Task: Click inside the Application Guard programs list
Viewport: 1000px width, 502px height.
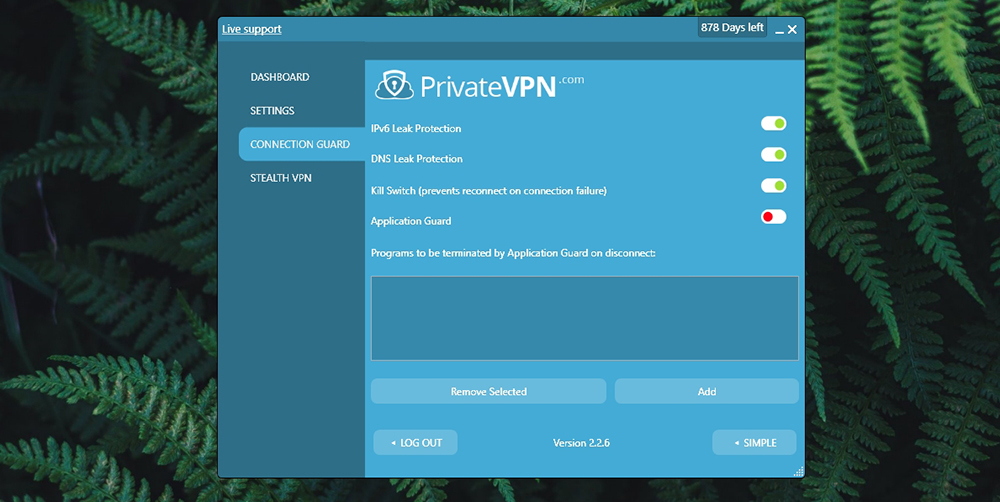Action: pyautogui.click(x=584, y=318)
